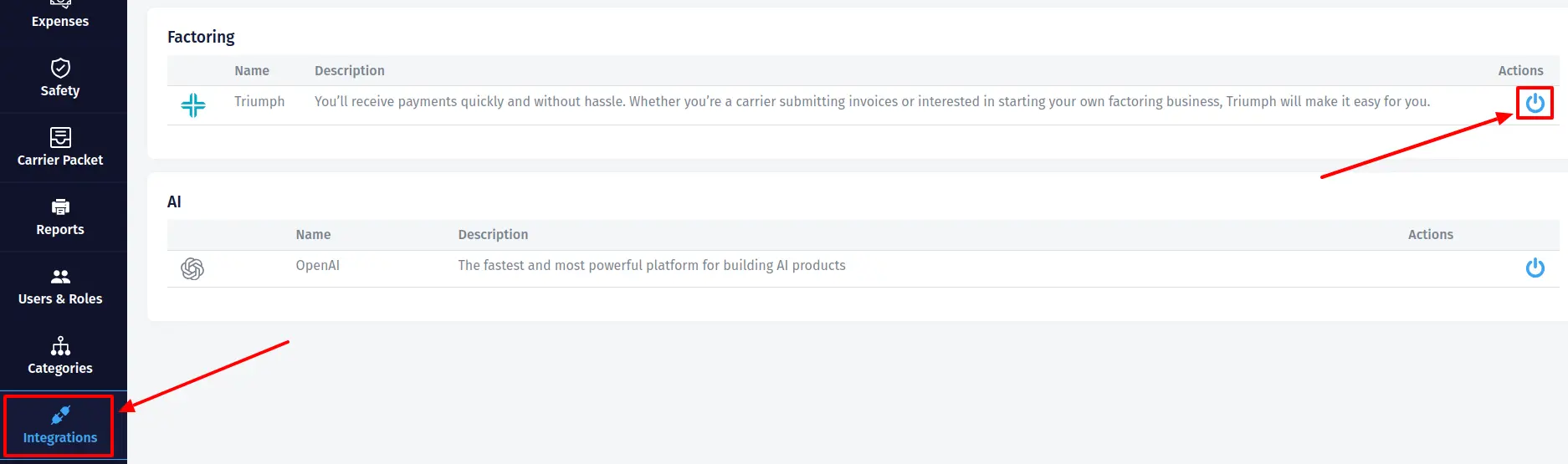
Task: Open the Carrier Packet sidebar icon
Action: coord(60,137)
